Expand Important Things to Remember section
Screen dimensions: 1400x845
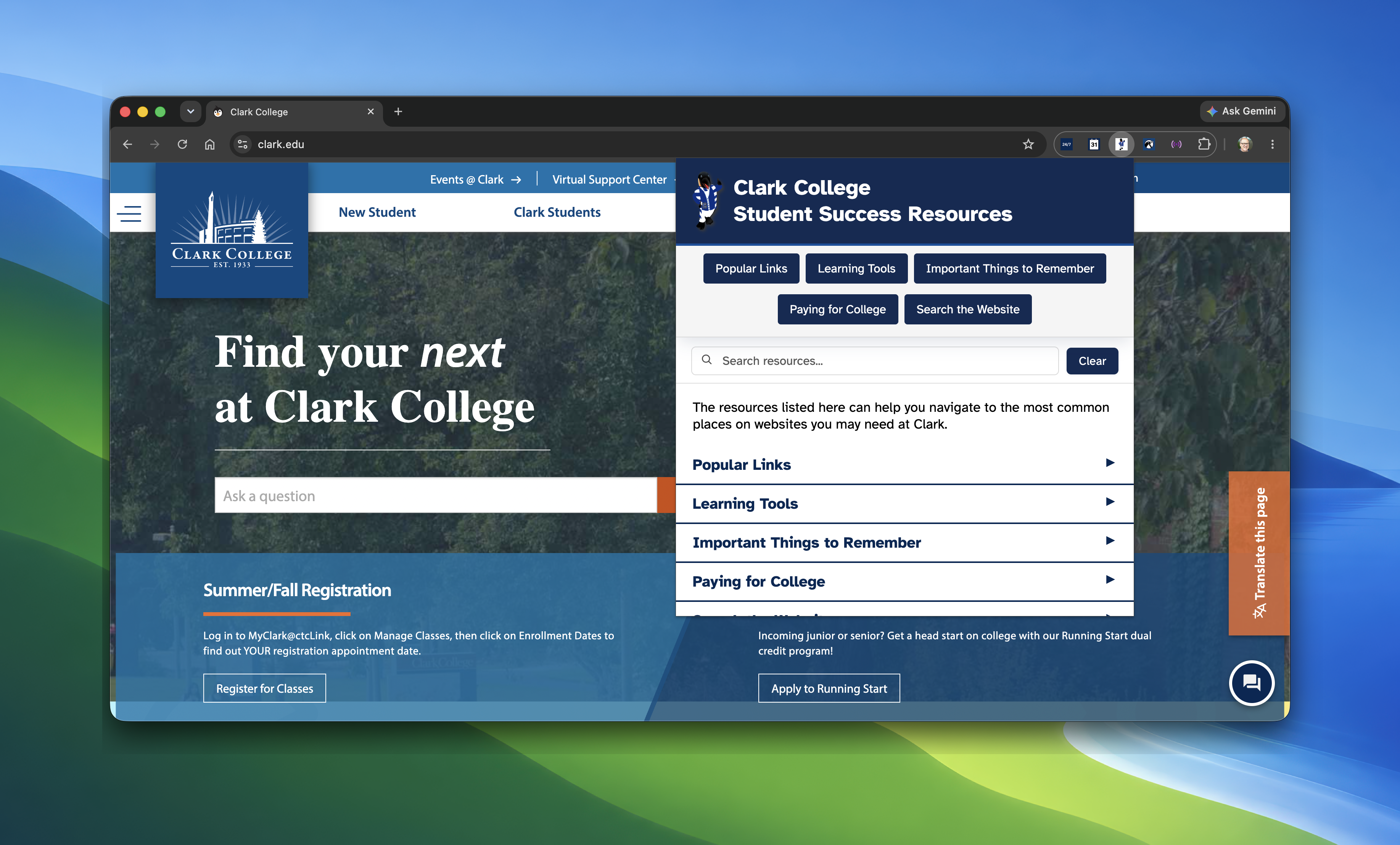[904, 542]
